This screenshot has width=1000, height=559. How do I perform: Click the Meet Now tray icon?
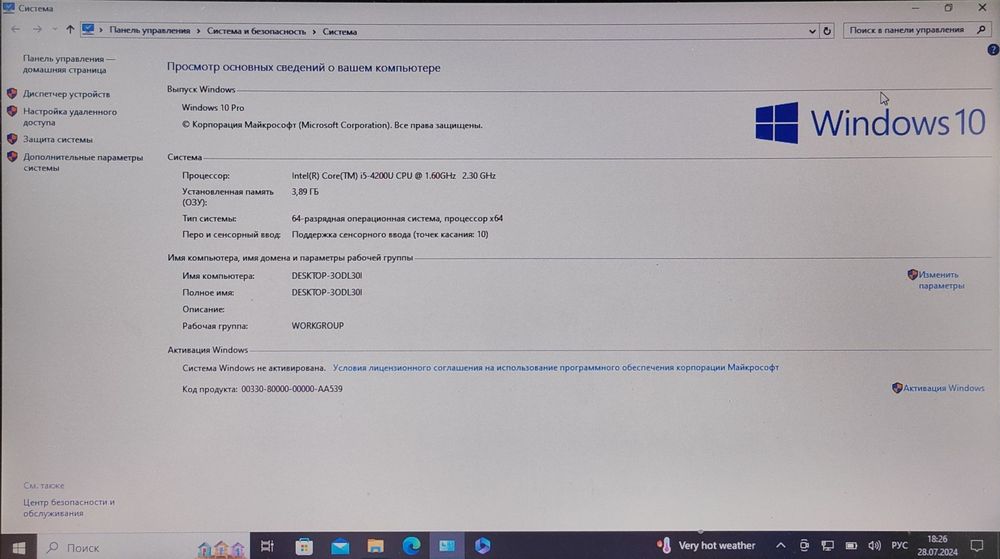(x=804, y=546)
